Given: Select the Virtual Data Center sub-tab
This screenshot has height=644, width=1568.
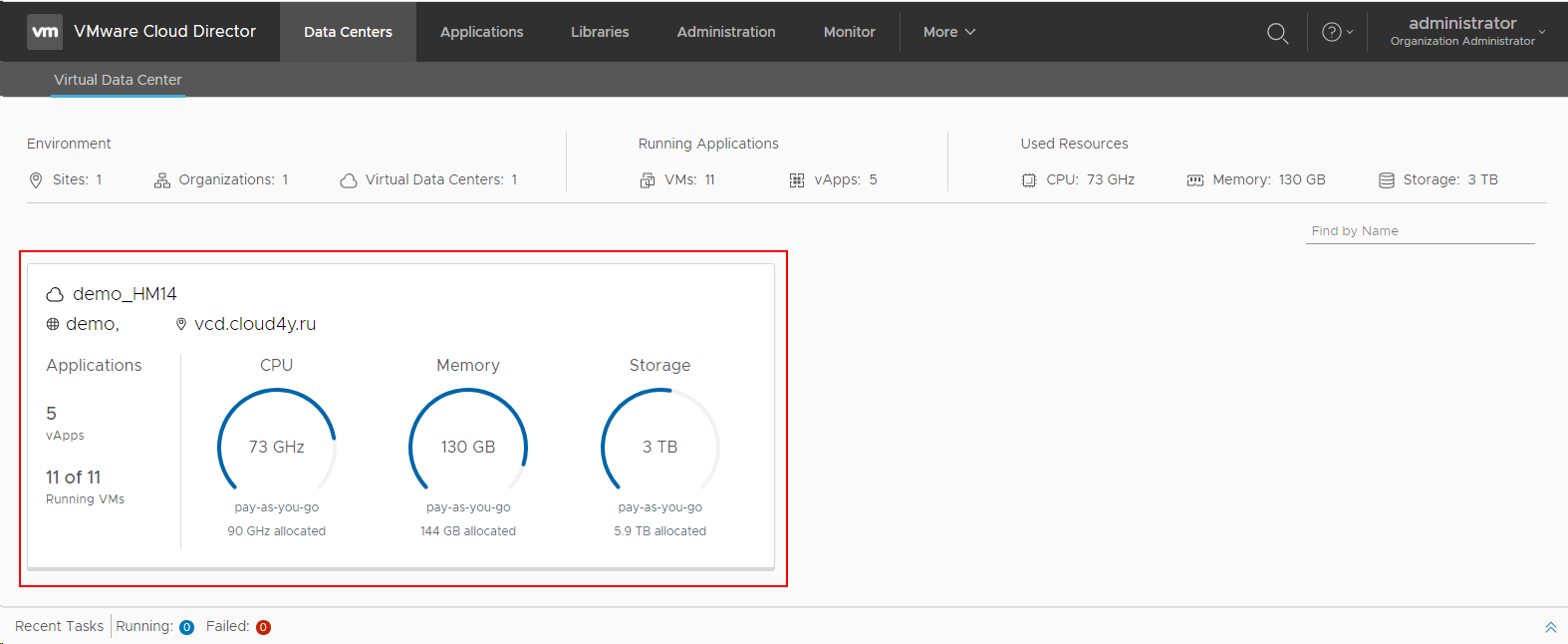Looking at the screenshot, I should pos(118,80).
